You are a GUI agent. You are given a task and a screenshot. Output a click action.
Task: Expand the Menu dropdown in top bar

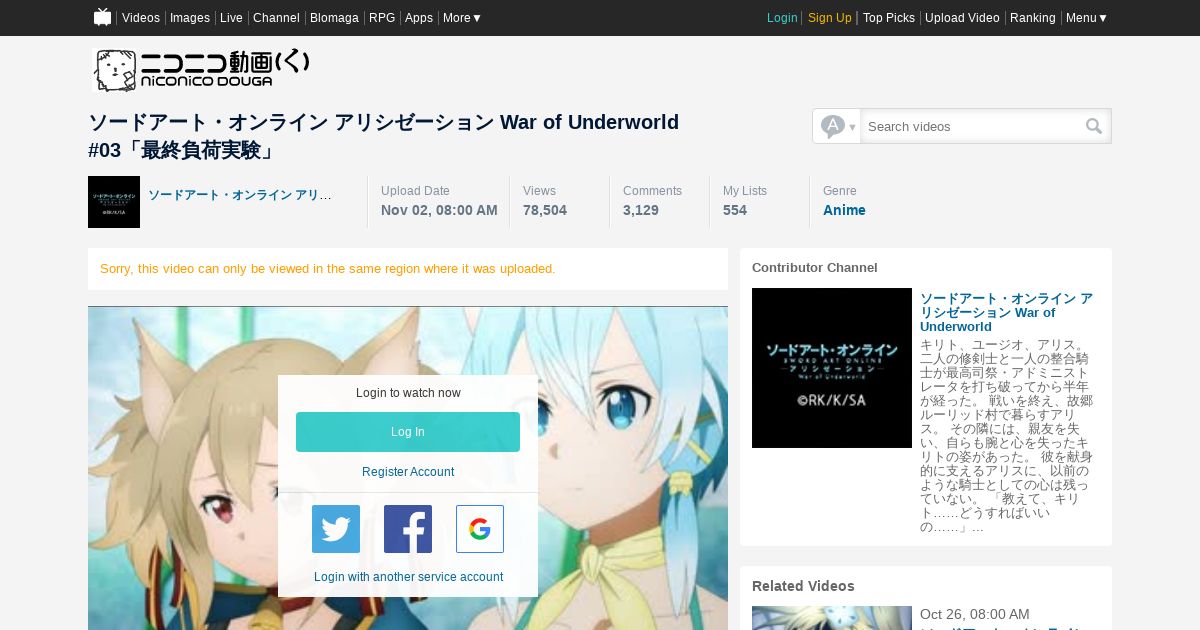(1086, 18)
